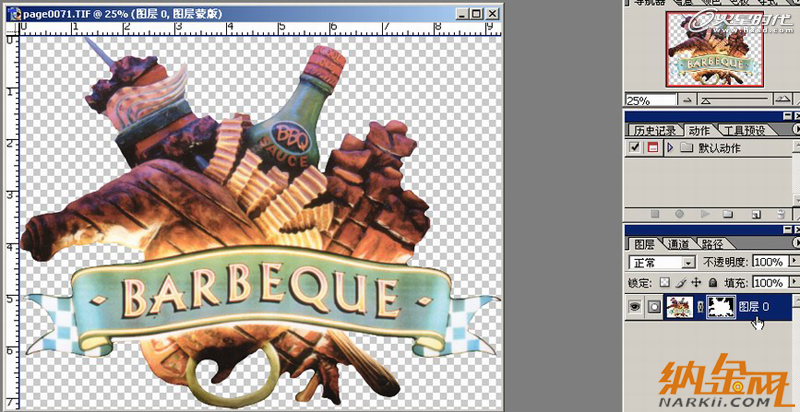Click the create new action icon
Image resolution: width=800 pixels, height=412 pixels.
click(757, 214)
